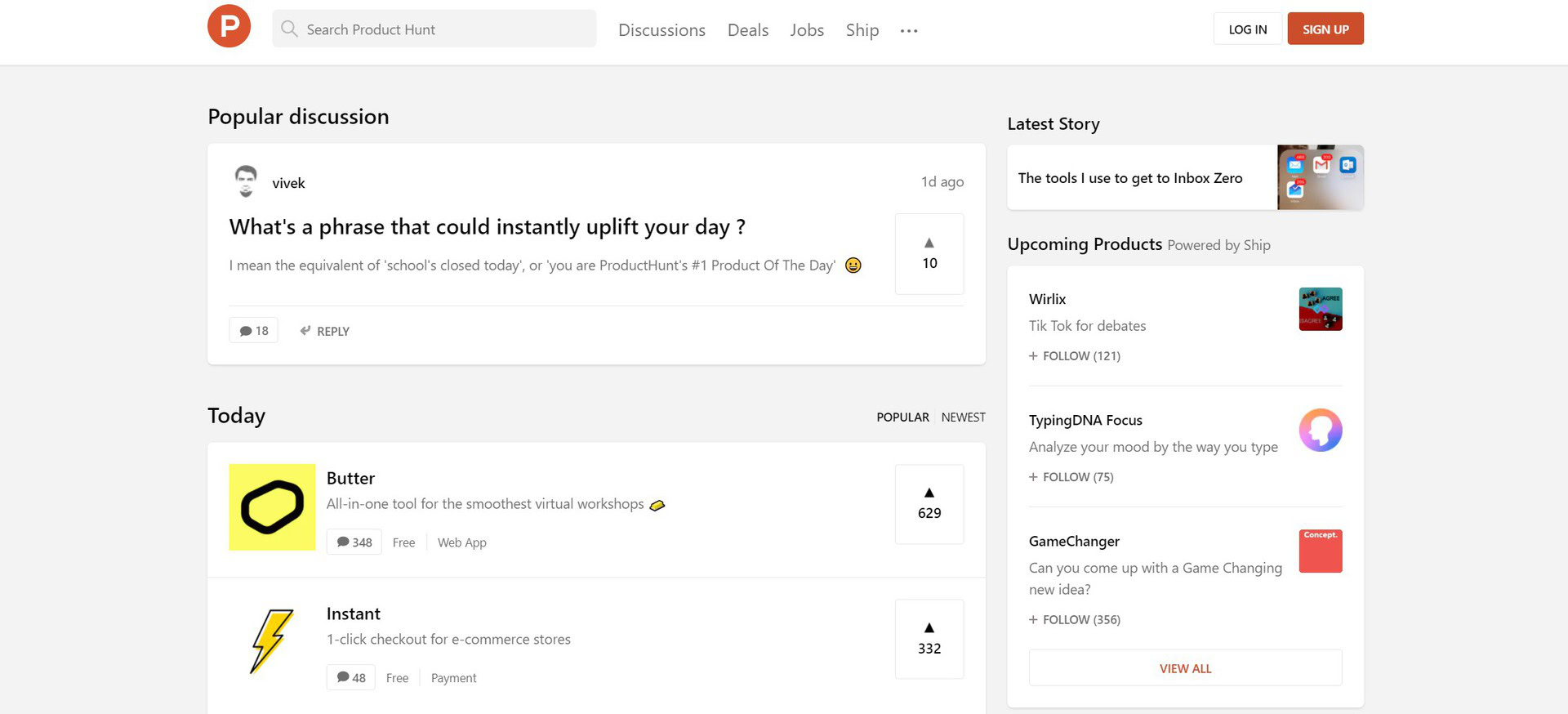
Task: Click Analyze your mood tagline text
Action: (1153, 447)
